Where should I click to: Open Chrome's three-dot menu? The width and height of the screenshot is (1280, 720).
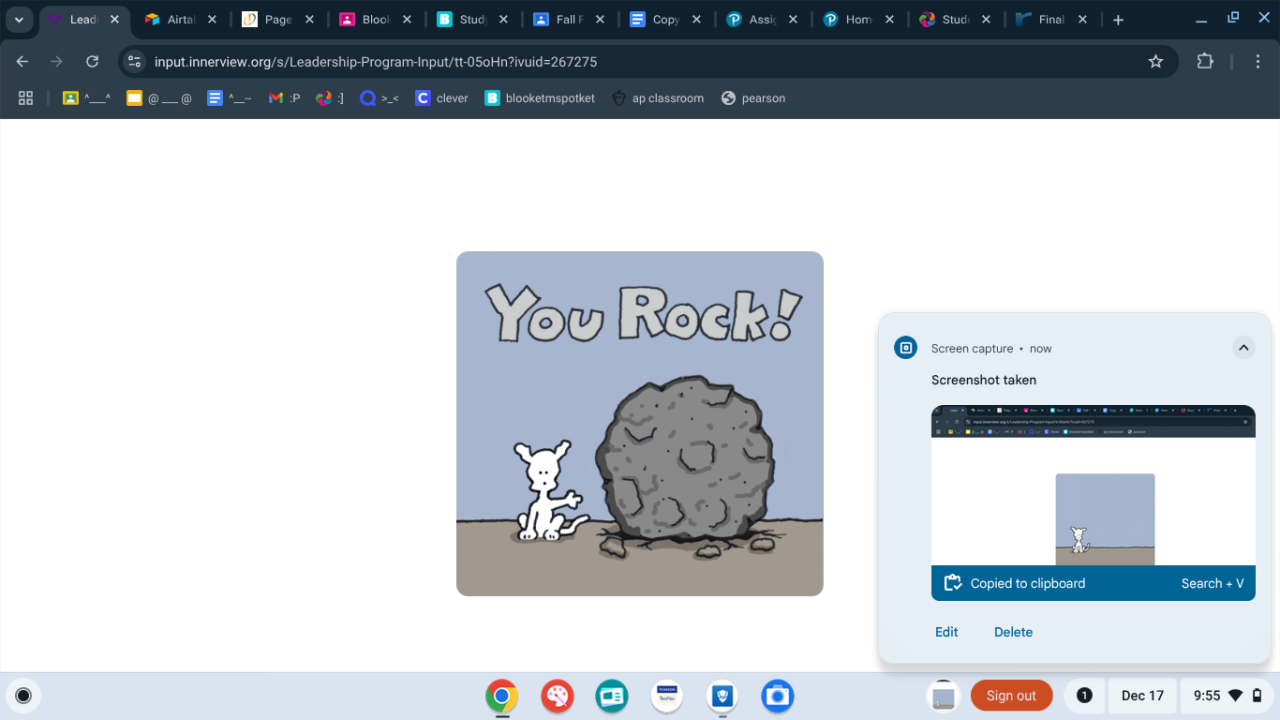tap(1258, 61)
